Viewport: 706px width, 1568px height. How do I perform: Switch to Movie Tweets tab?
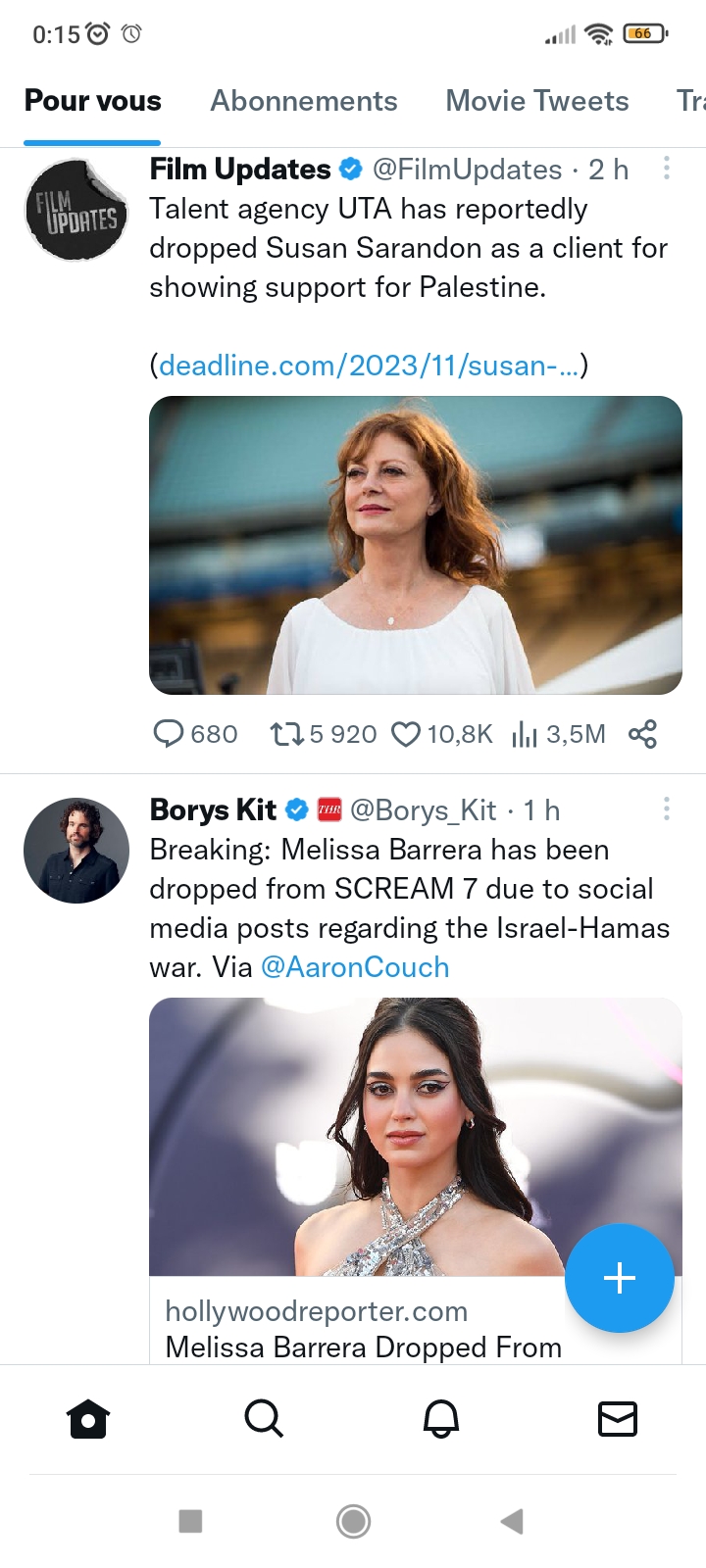(537, 101)
